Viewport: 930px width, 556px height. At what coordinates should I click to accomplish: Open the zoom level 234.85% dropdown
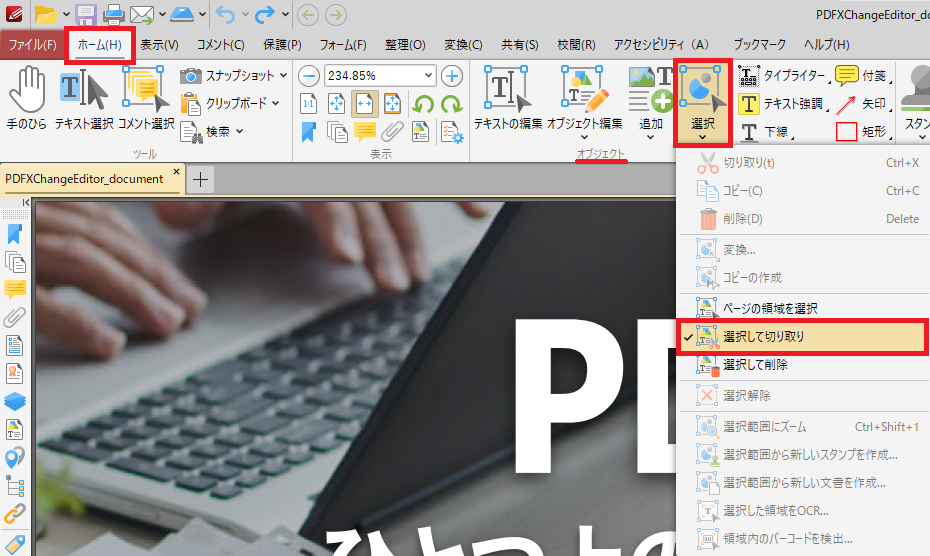[x=428, y=76]
